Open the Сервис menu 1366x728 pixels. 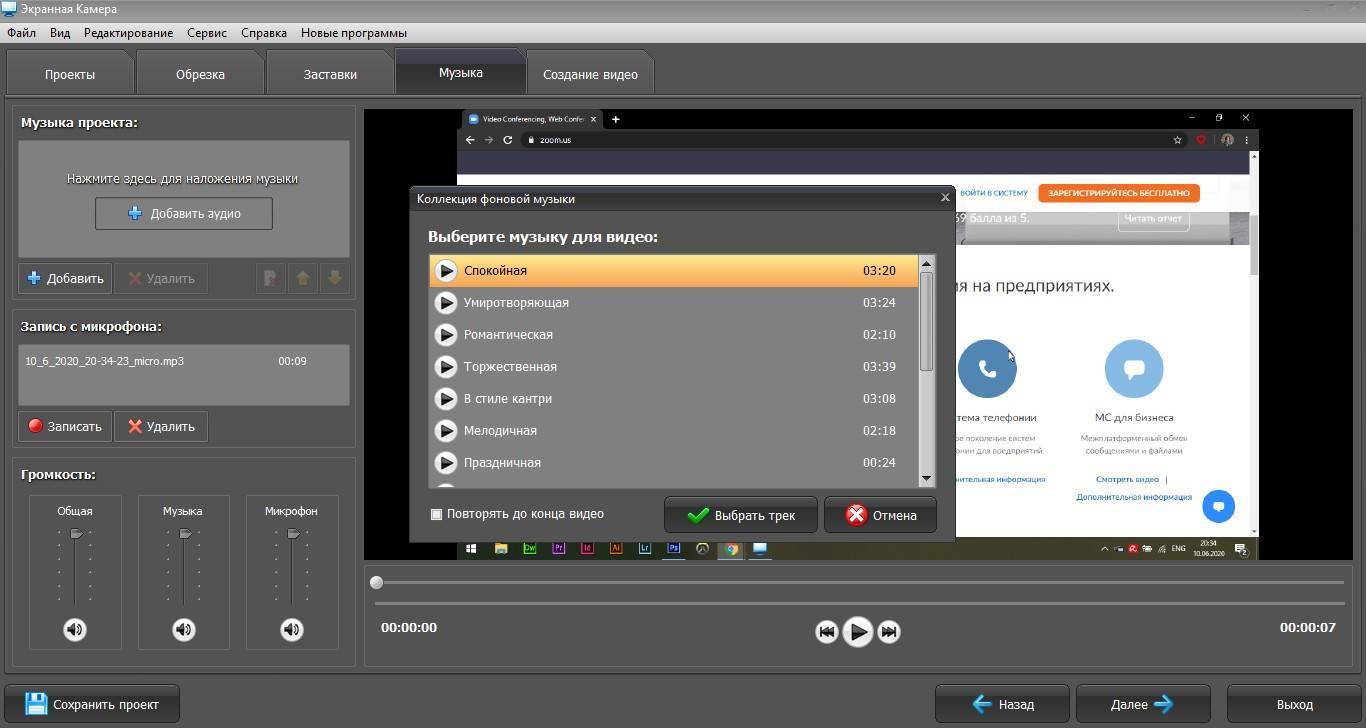pyautogui.click(x=206, y=33)
